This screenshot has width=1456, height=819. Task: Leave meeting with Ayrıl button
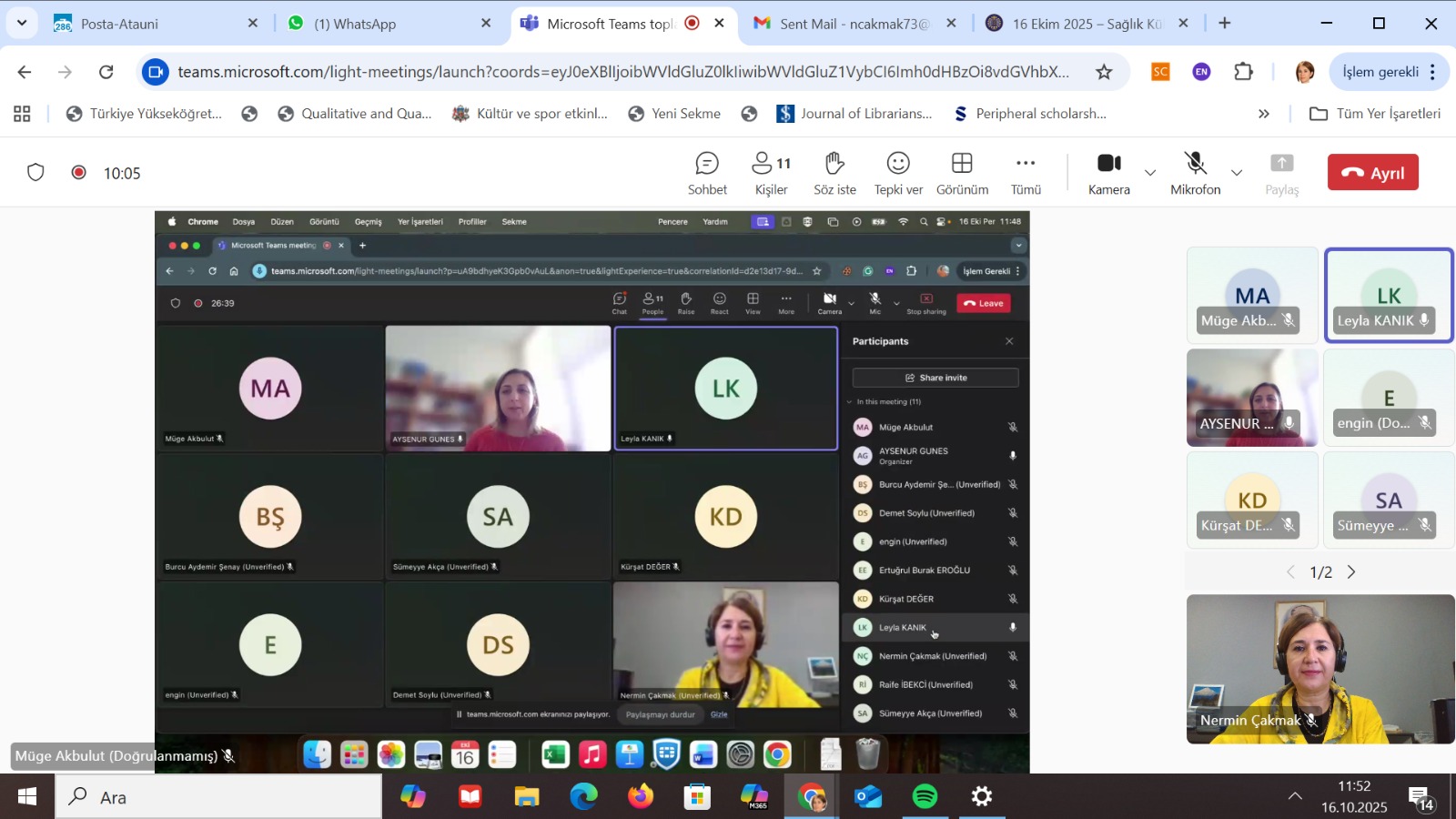pyautogui.click(x=1372, y=173)
